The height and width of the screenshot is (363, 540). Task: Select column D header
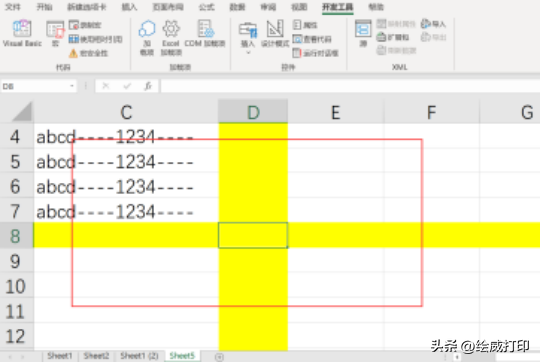pos(253,112)
